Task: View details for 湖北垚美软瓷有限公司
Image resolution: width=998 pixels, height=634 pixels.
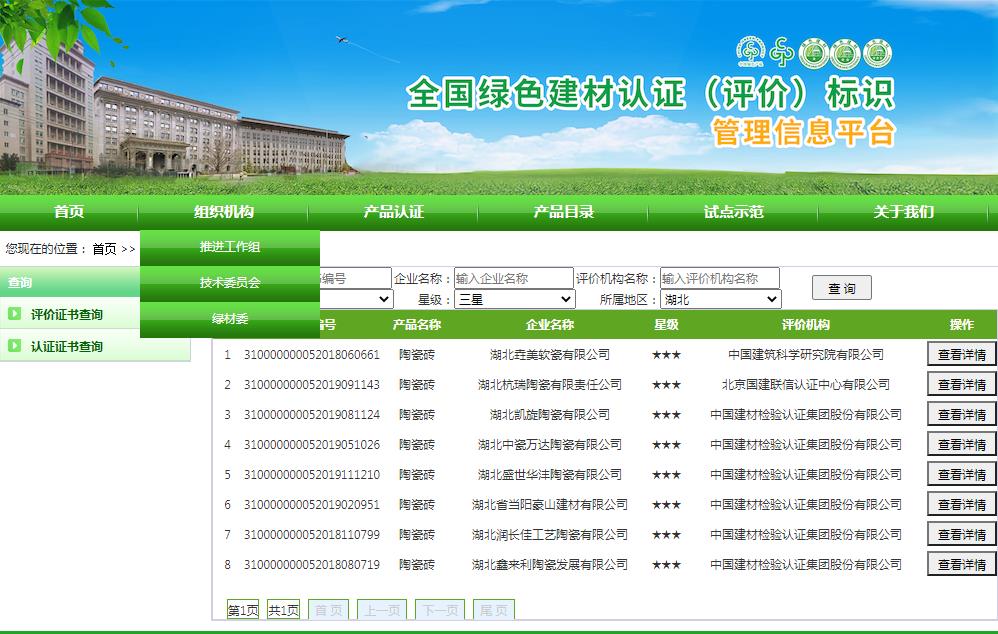Action: point(961,354)
